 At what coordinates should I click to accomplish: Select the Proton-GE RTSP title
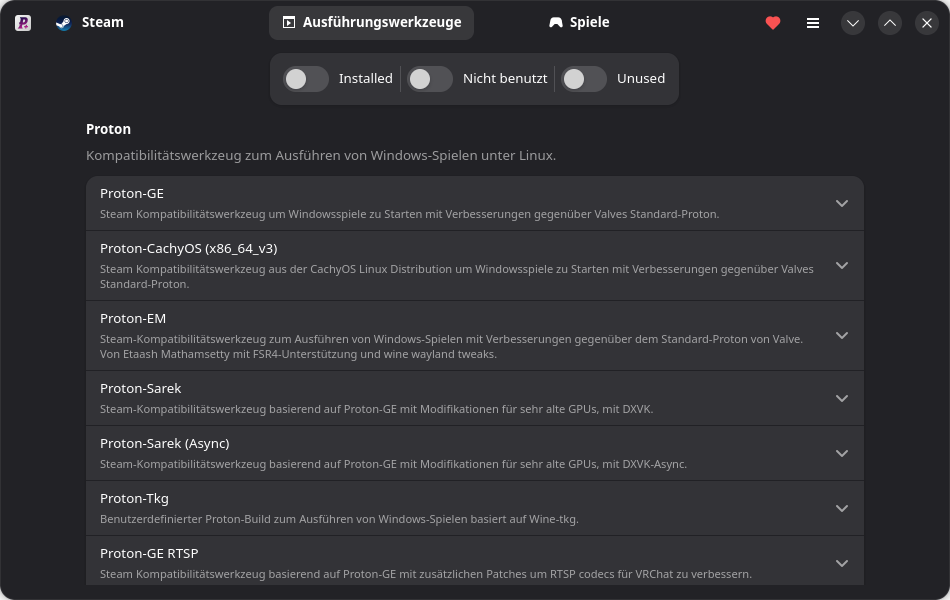(x=149, y=553)
